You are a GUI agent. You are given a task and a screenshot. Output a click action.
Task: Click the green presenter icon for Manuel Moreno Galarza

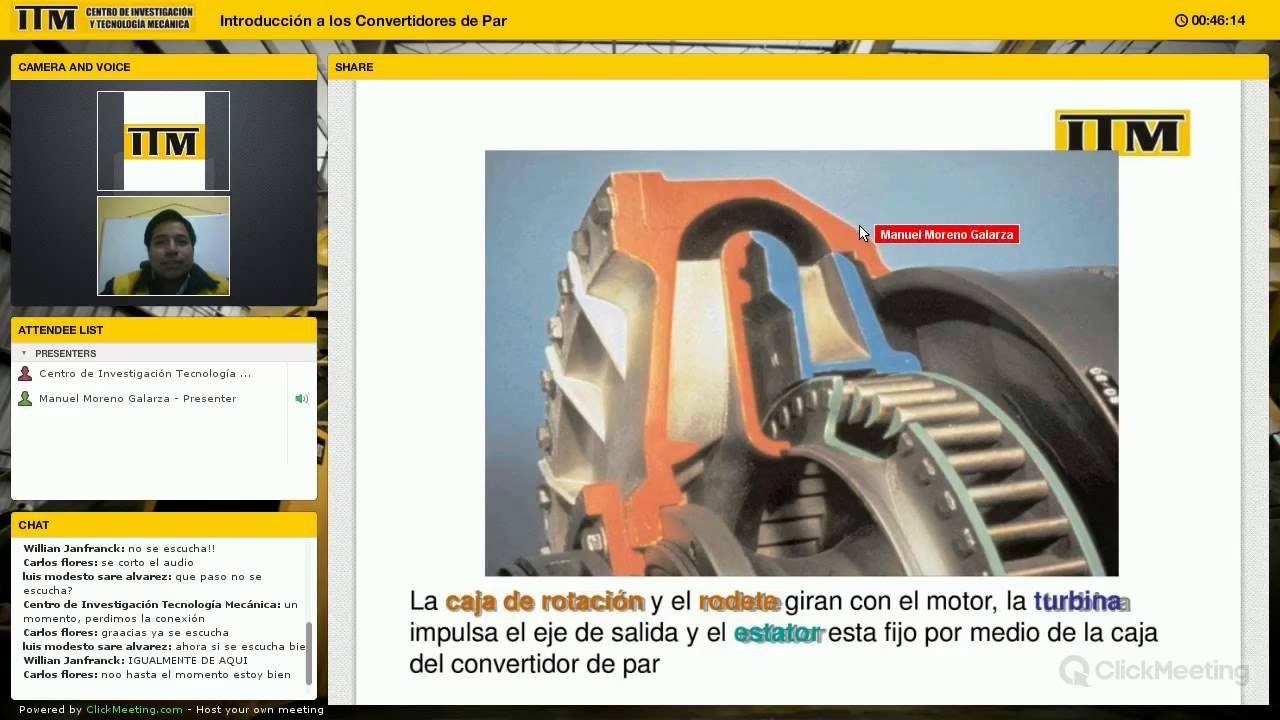(25, 399)
